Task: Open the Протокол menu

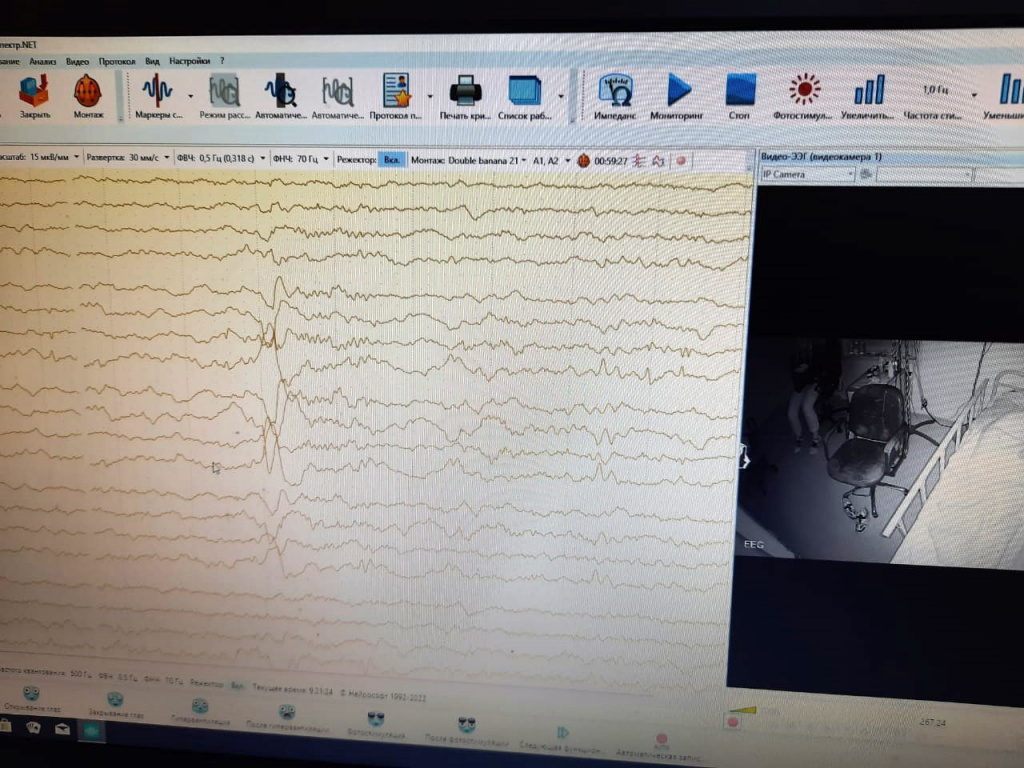Action: tap(117, 61)
